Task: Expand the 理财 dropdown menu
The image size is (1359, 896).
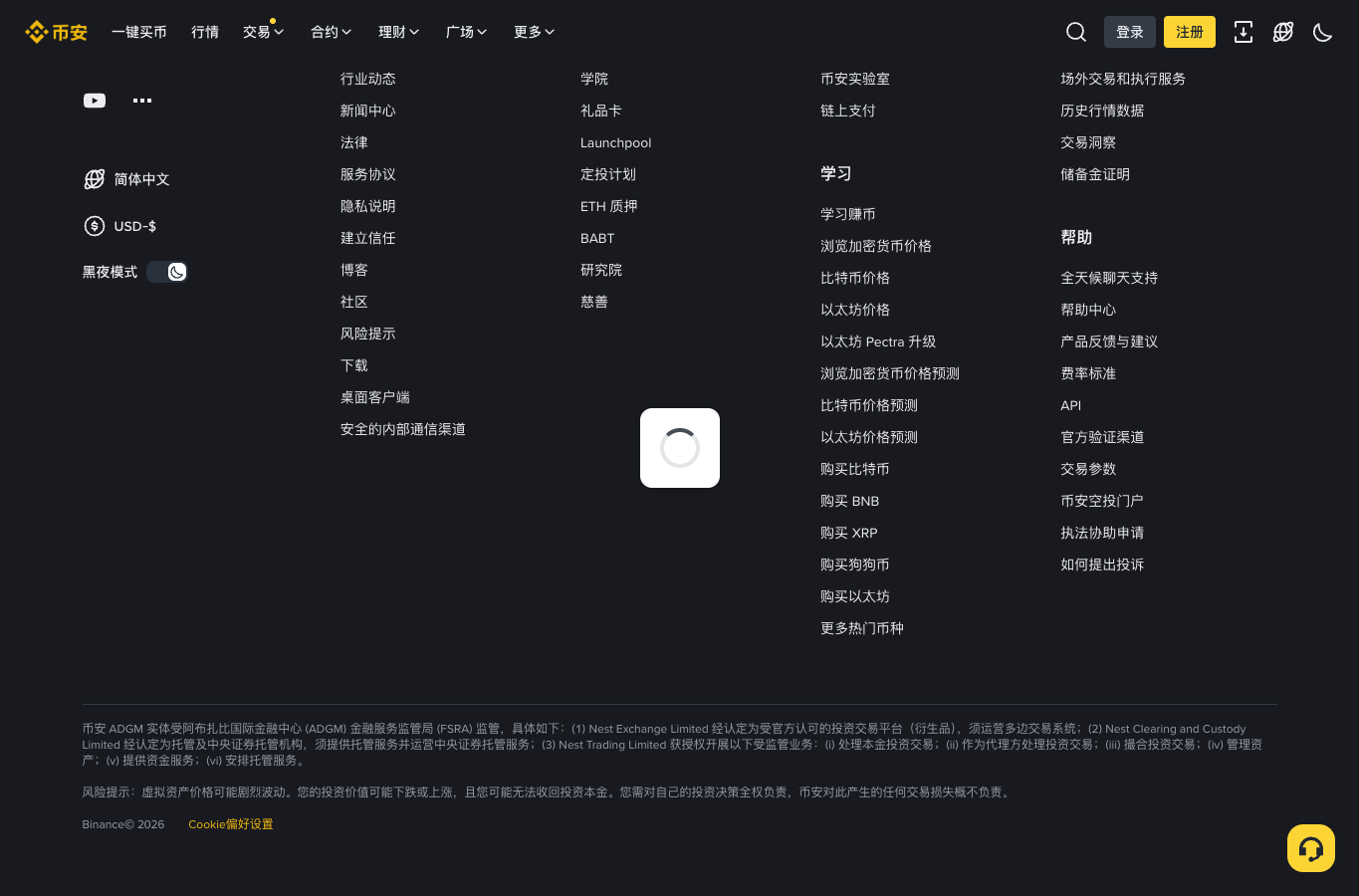Action: point(398,32)
